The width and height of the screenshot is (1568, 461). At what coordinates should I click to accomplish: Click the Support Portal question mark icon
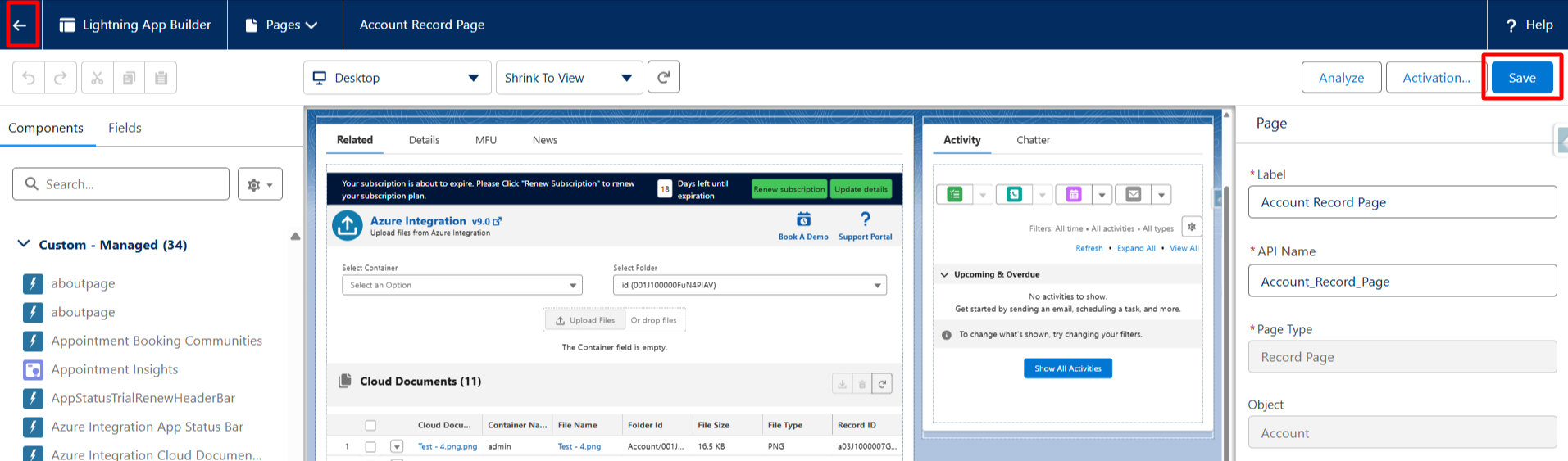click(x=866, y=219)
